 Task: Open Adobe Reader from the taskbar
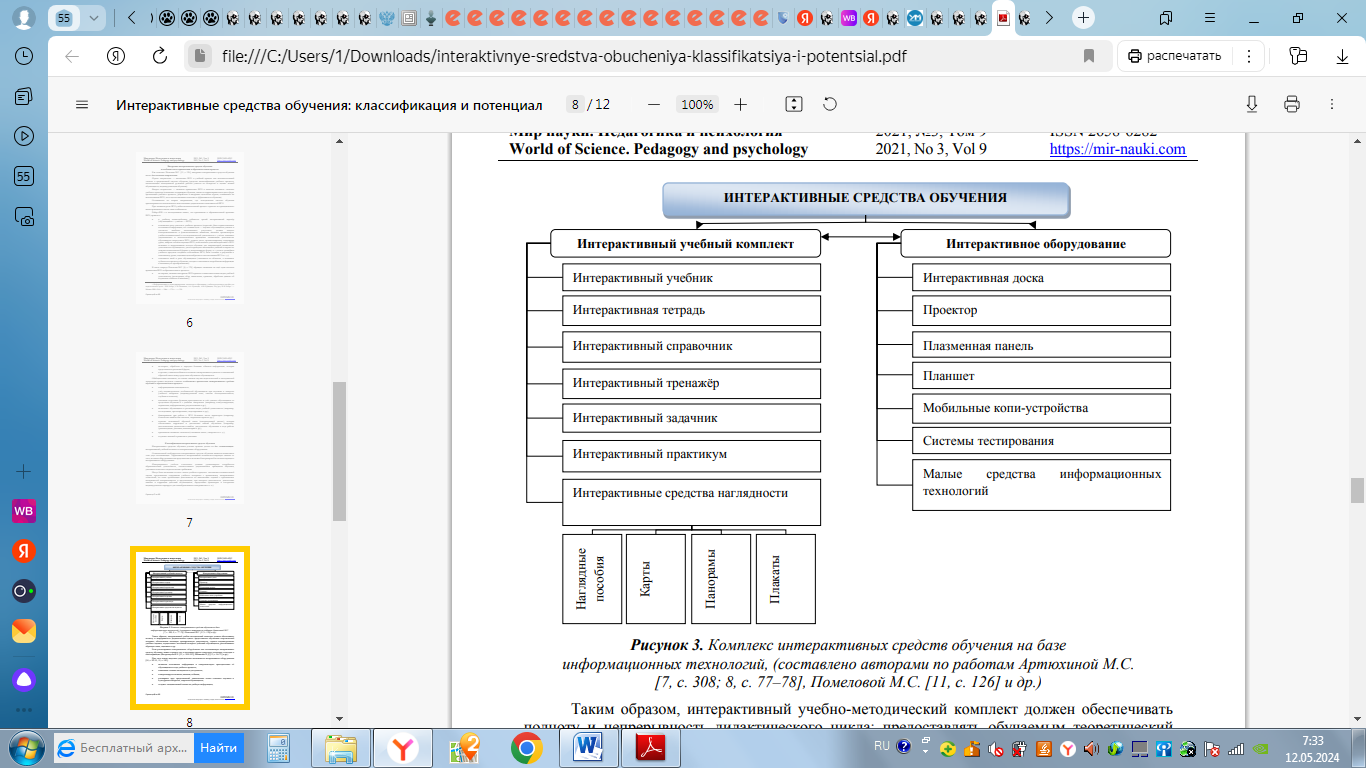click(x=649, y=747)
